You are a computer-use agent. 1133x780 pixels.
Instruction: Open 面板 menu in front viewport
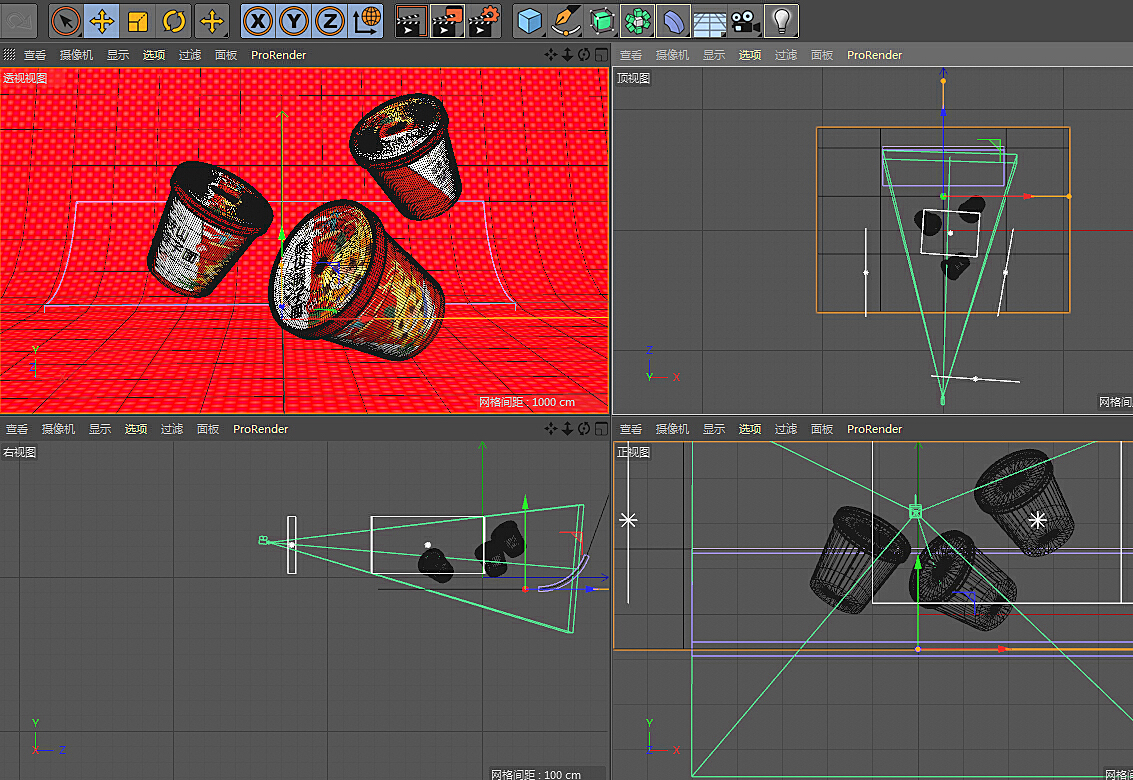(822, 429)
